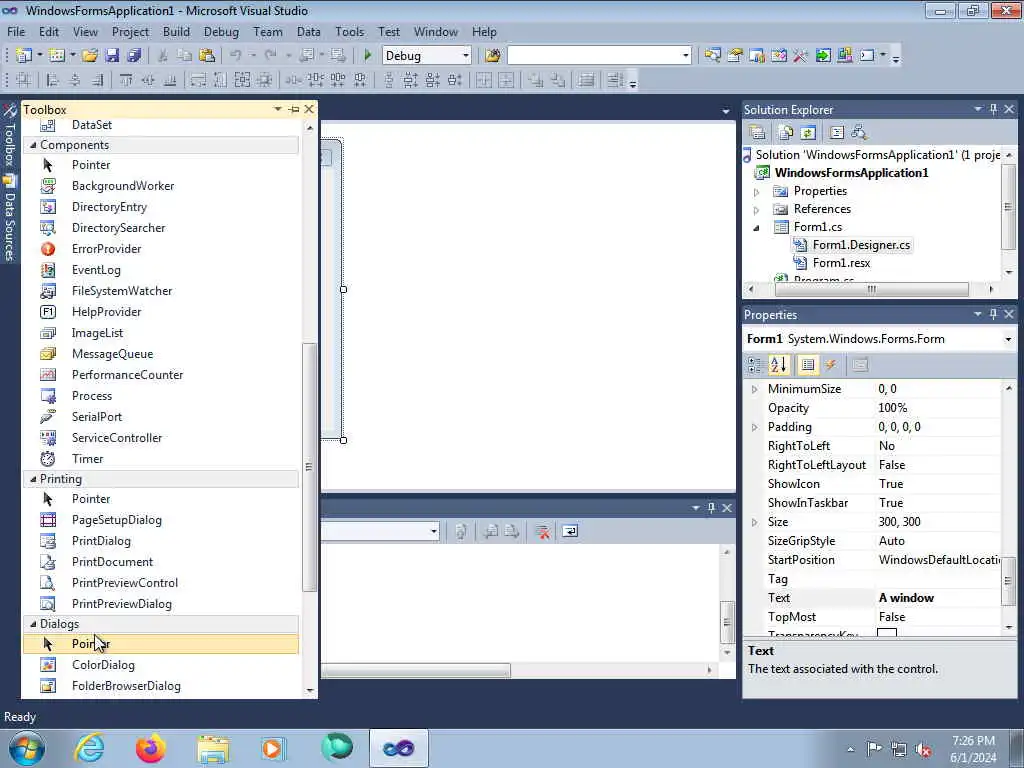Toggle auto-hide pin on Solution Explorer

(993, 109)
